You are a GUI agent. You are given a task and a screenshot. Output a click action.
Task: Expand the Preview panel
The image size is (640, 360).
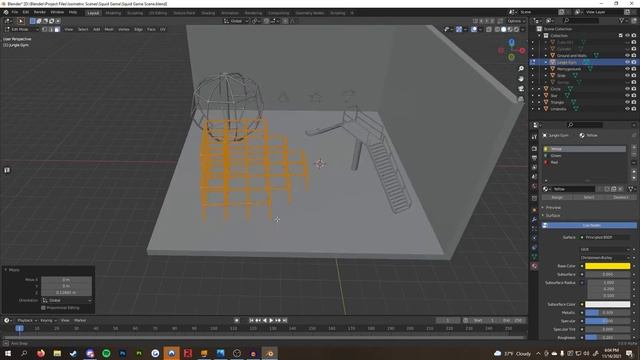coord(553,207)
